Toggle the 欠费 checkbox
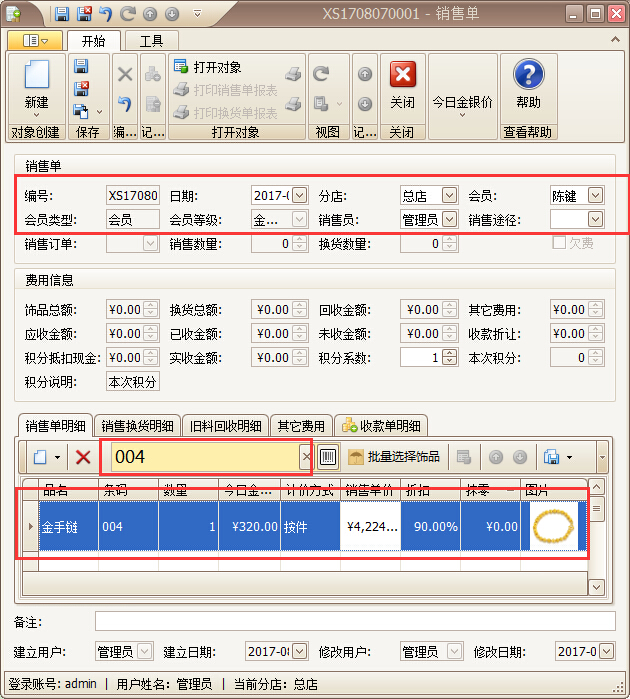Image resolution: width=630 pixels, height=699 pixels. (x=560, y=243)
